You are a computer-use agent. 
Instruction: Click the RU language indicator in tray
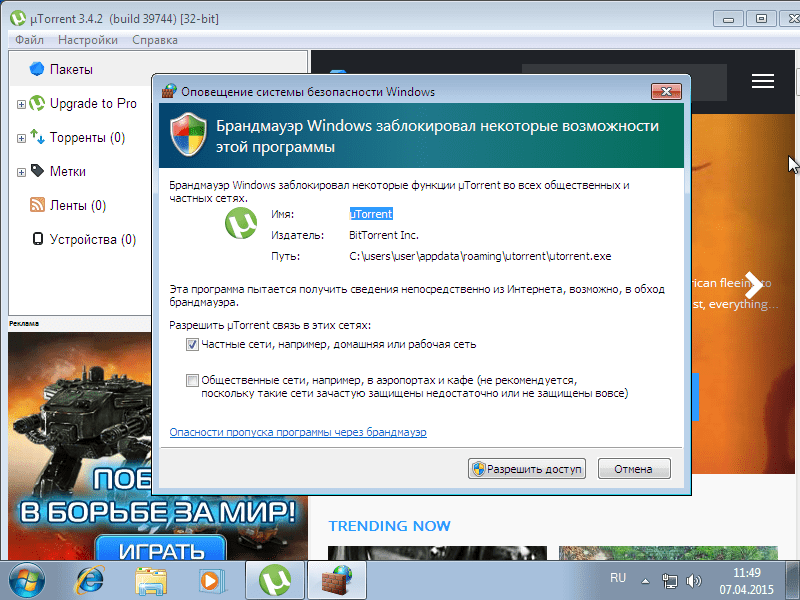(618, 578)
